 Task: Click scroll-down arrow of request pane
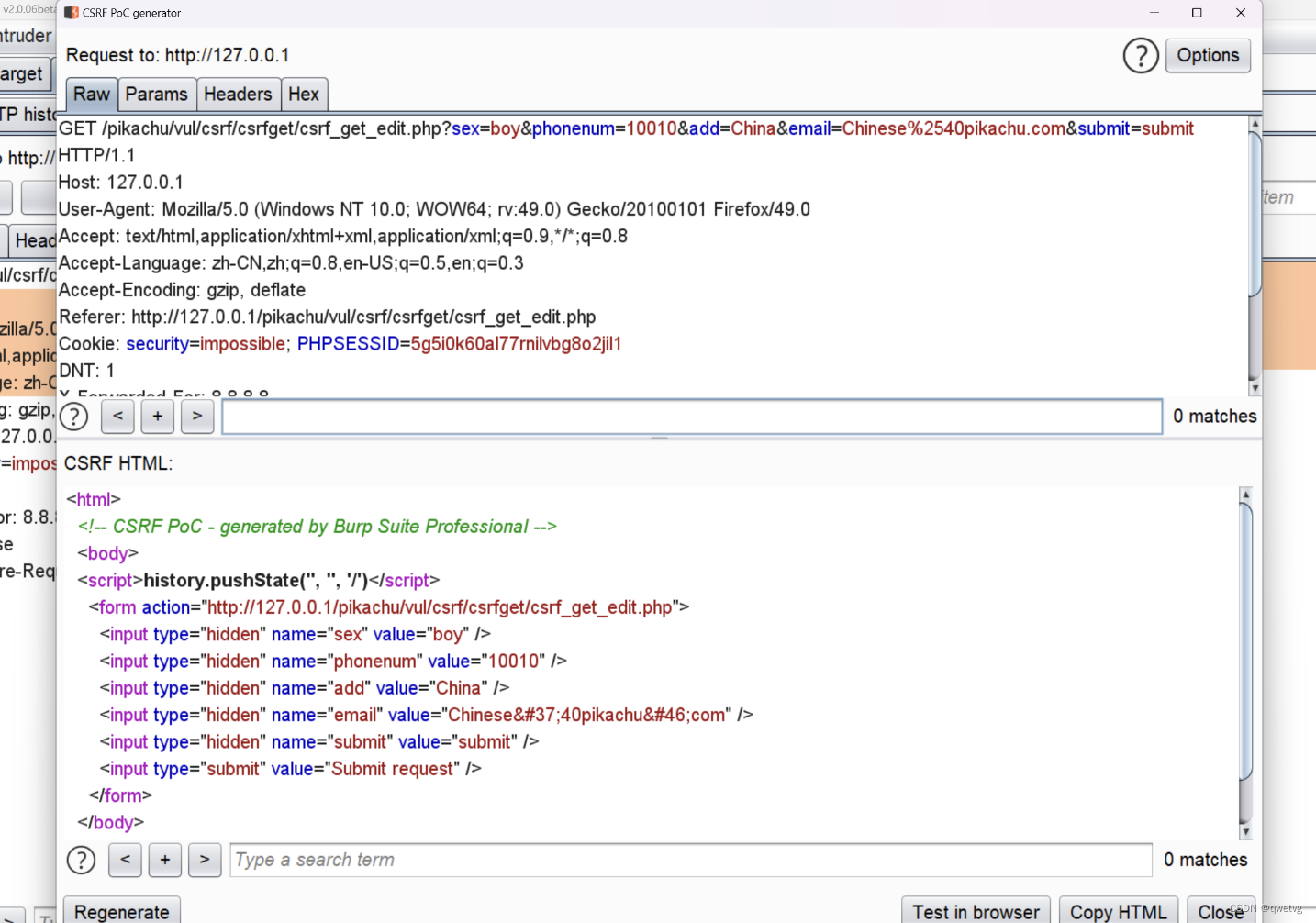(x=1255, y=388)
